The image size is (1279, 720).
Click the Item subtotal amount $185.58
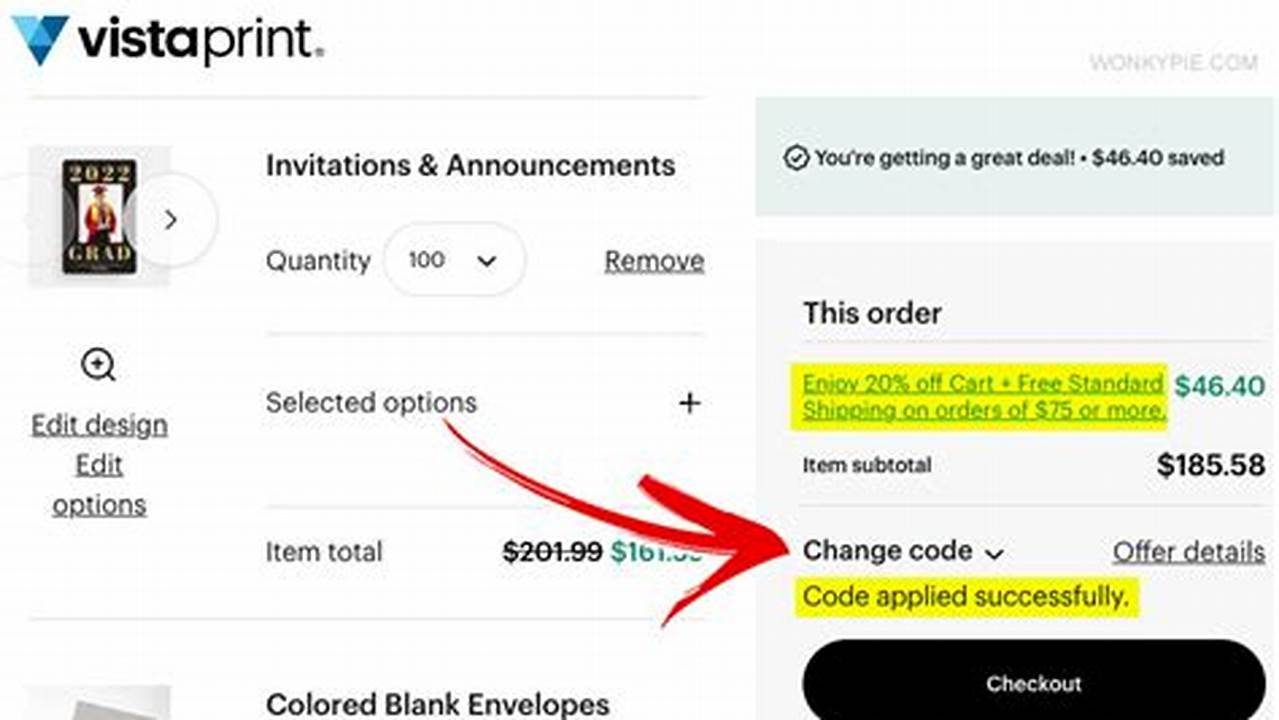[x=1210, y=464]
